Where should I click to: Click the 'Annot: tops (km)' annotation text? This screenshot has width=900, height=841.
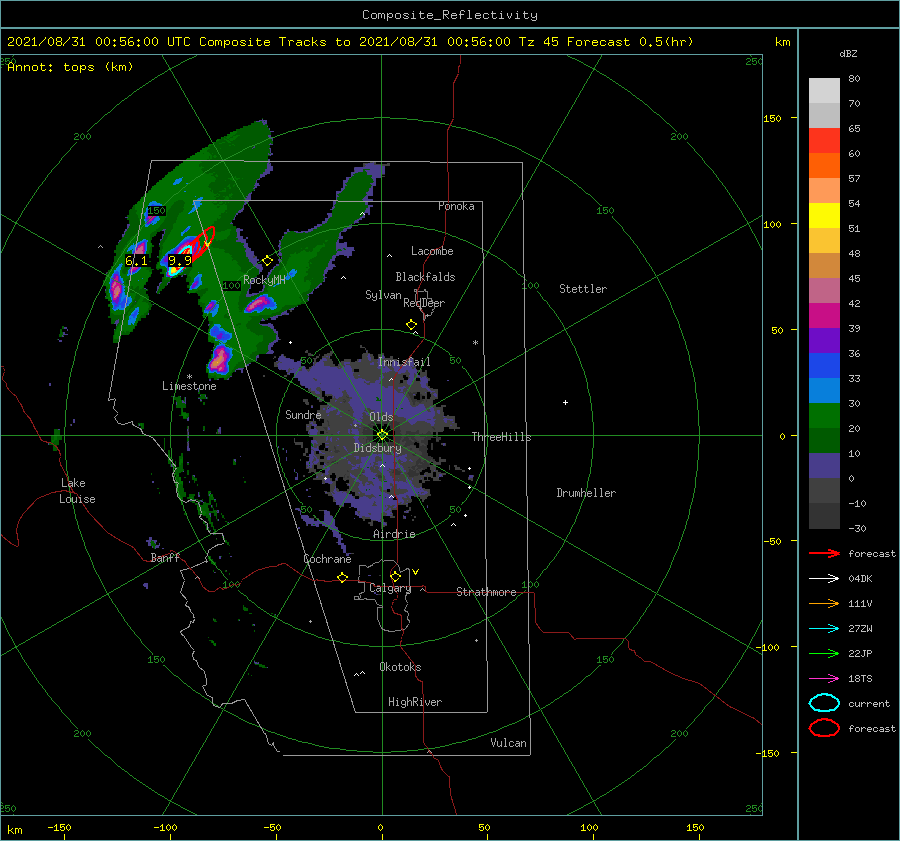(x=70, y=67)
